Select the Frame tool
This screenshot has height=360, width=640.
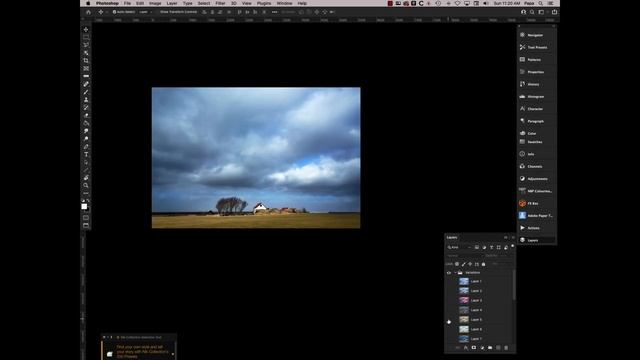(x=86, y=68)
